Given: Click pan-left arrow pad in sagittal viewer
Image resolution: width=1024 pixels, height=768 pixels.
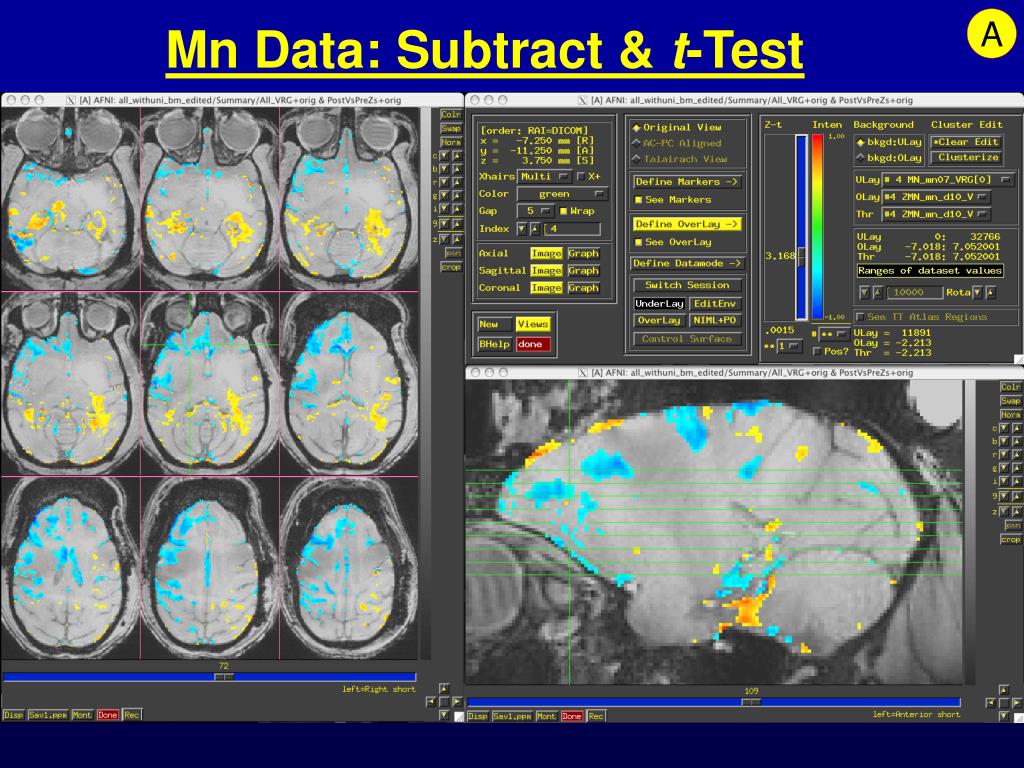Looking at the screenshot, I should pos(991,703).
